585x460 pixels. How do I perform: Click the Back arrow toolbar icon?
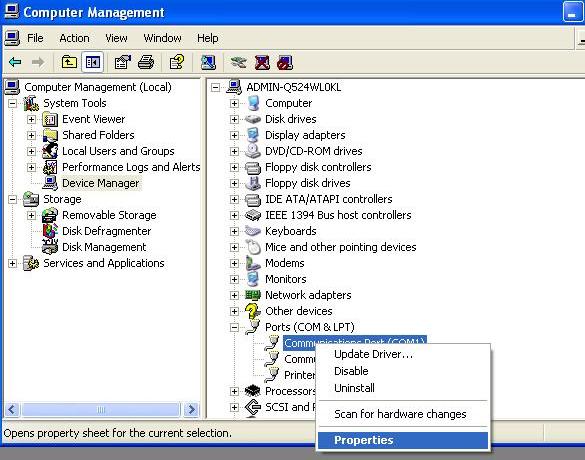pyautogui.click(x=15, y=62)
